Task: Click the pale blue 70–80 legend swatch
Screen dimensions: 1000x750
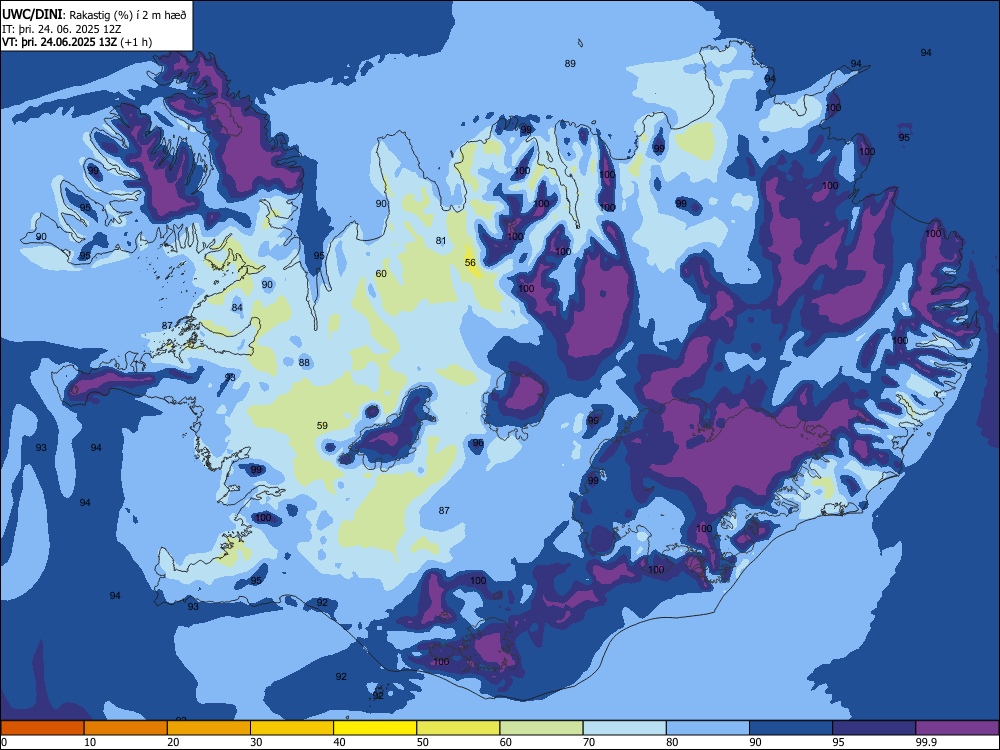Action: (624, 727)
